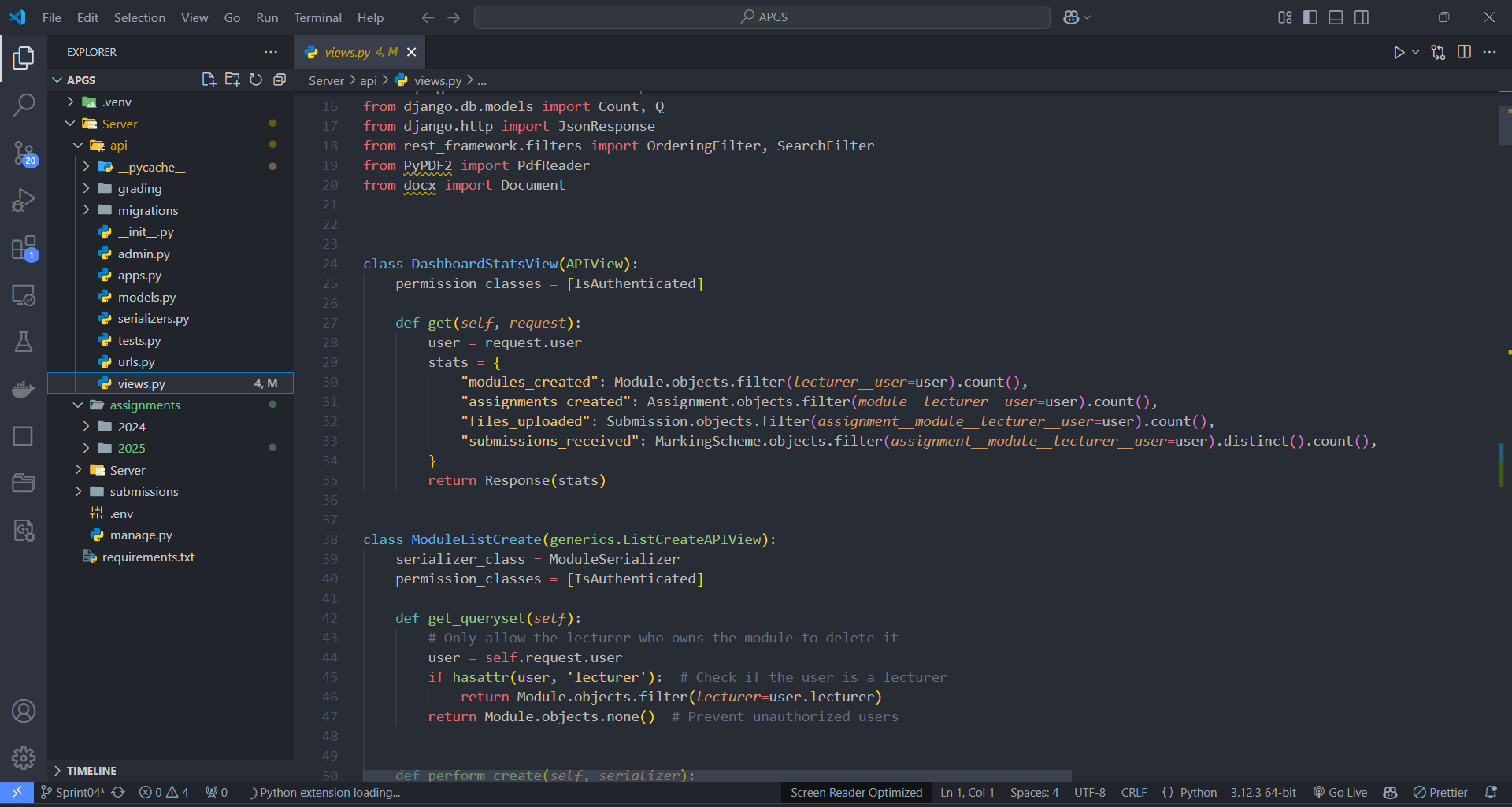The image size is (1512, 807).
Task: Open the Terminal menu
Action: click(x=317, y=17)
